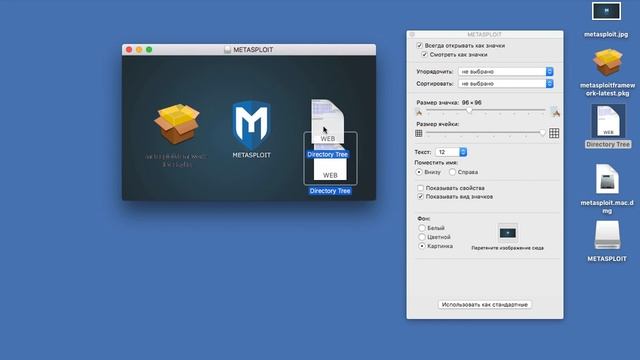Click the Metasploit shield logo in METASPLOIT window
This screenshot has width=640, height=360.
(251, 125)
